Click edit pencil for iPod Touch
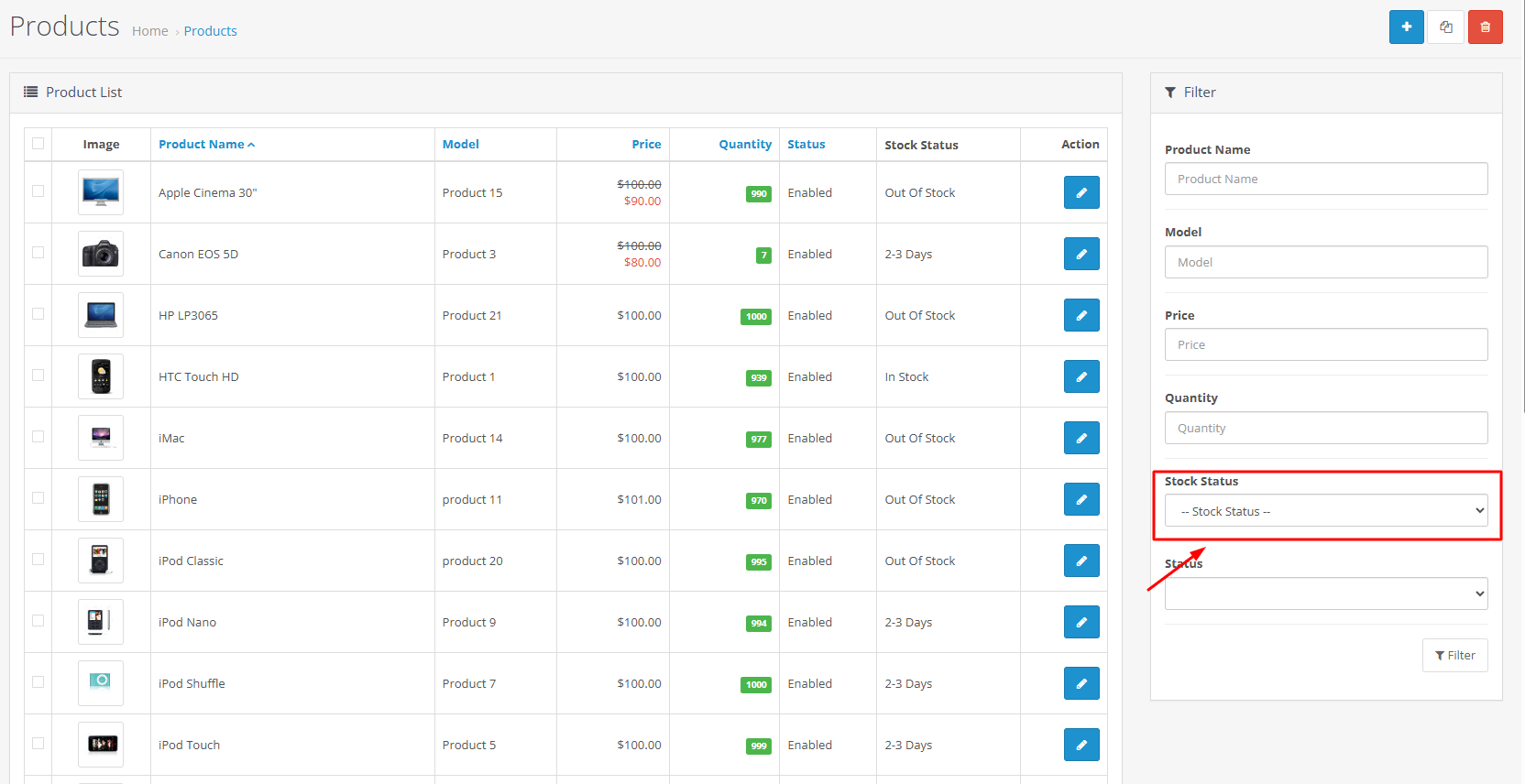This screenshot has width=1525, height=784. [1081, 745]
